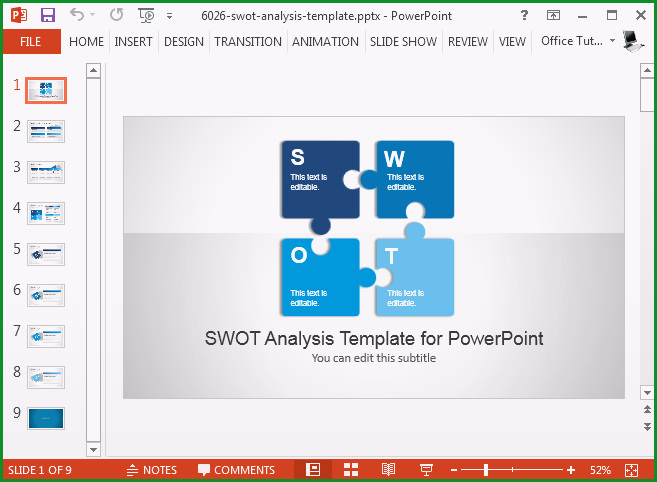Viewport: 657px width, 482px height.
Task: Adjust the zoom slider handle
Action: pyautogui.click(x=486, y=470)
